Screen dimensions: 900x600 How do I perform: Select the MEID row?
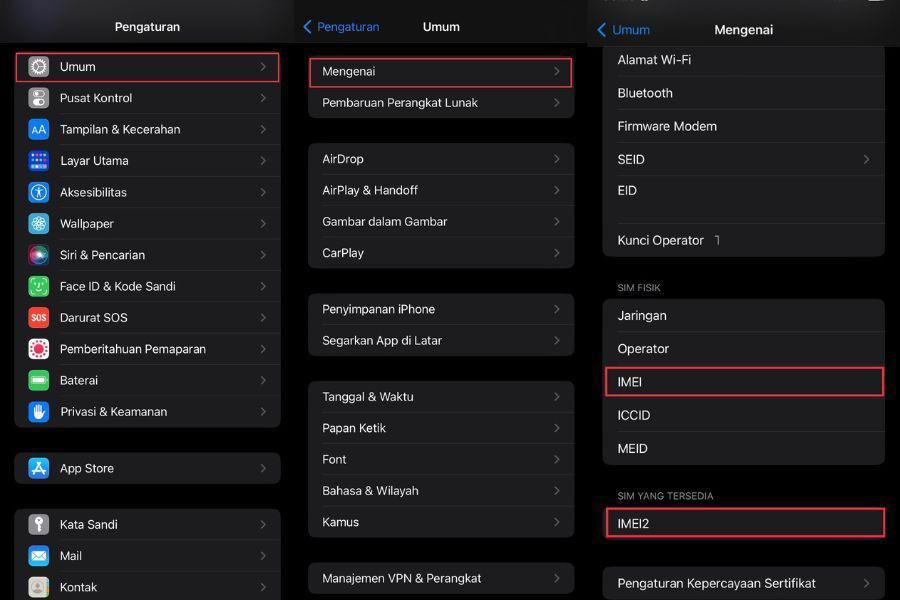(743, 448)
